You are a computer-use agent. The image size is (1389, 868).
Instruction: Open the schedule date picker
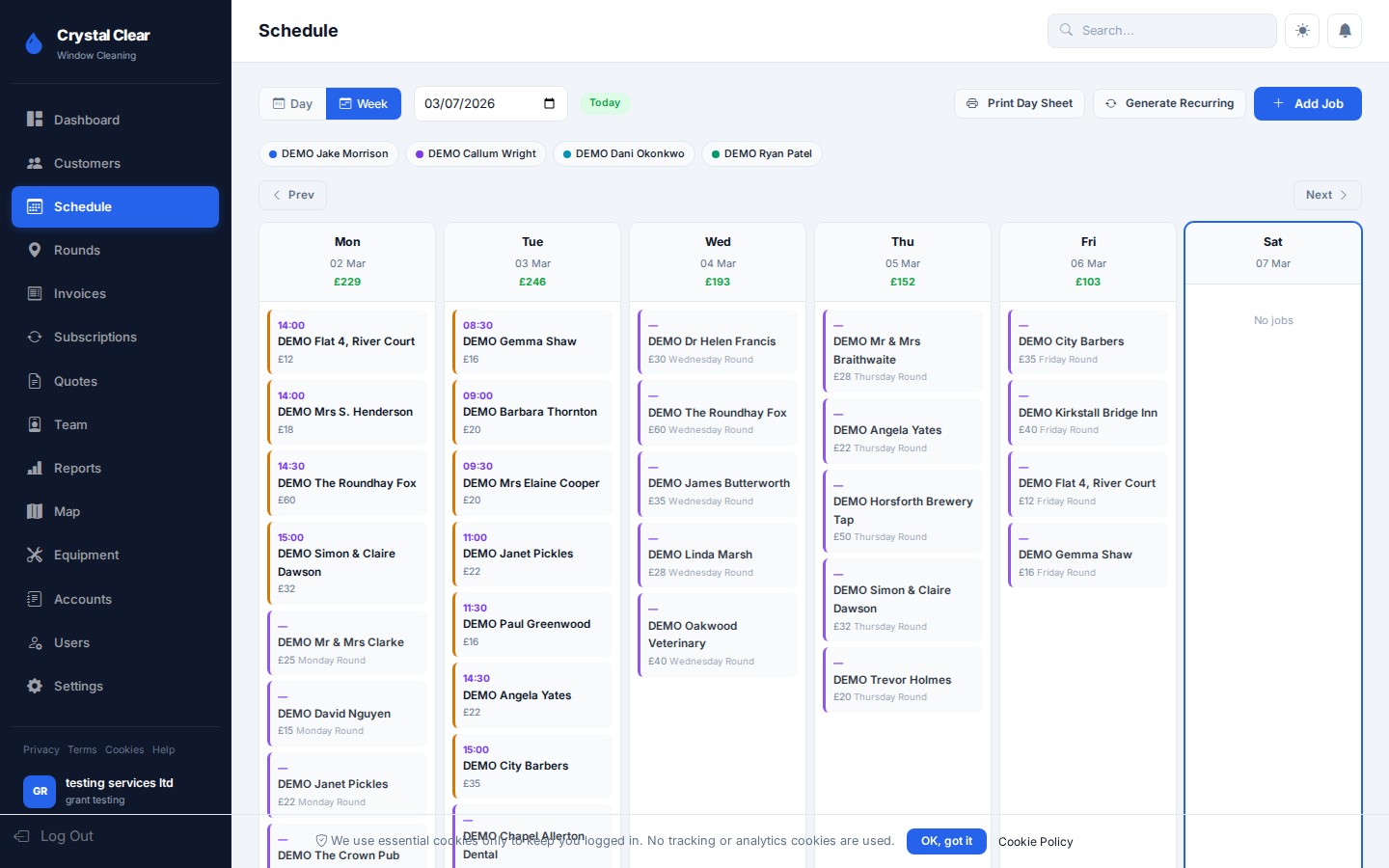pyautogui.click(x=549, y=103)
